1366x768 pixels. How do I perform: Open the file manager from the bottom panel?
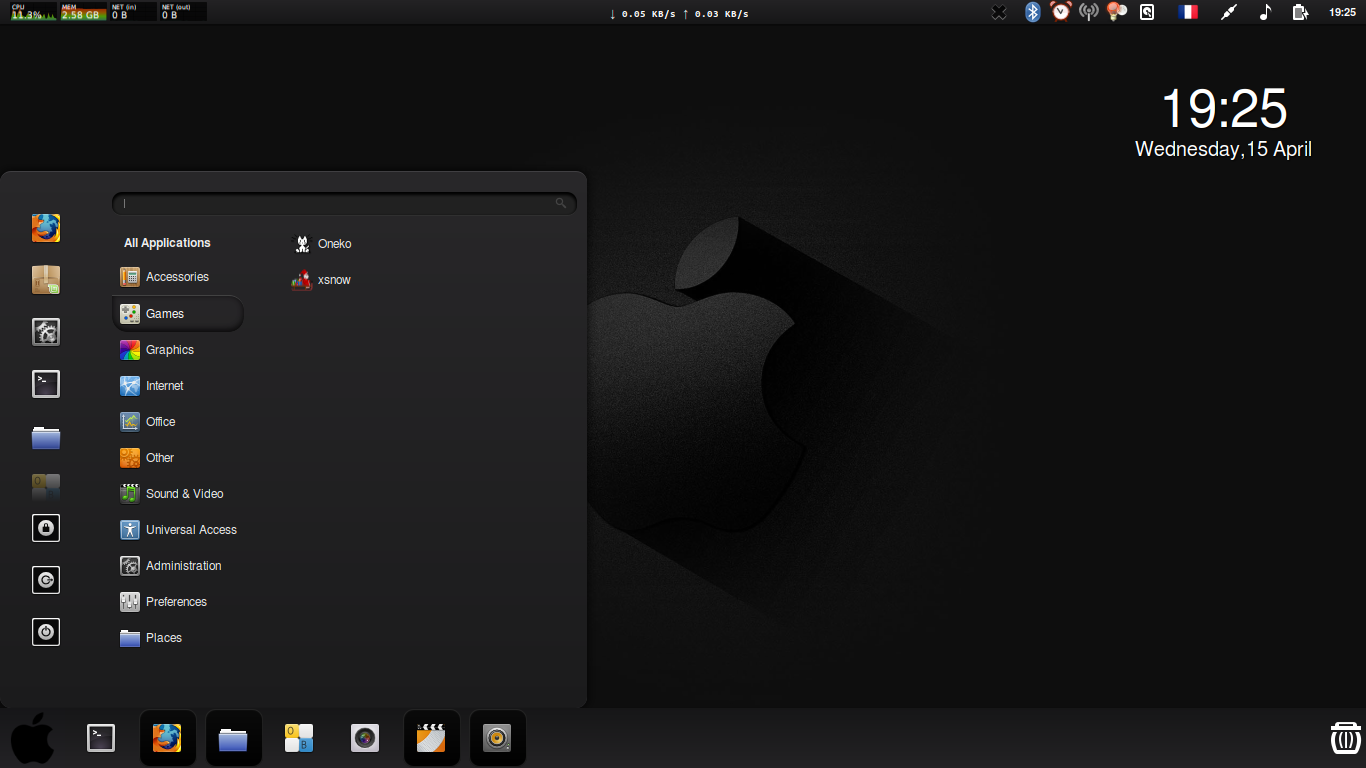coord(233,738)
